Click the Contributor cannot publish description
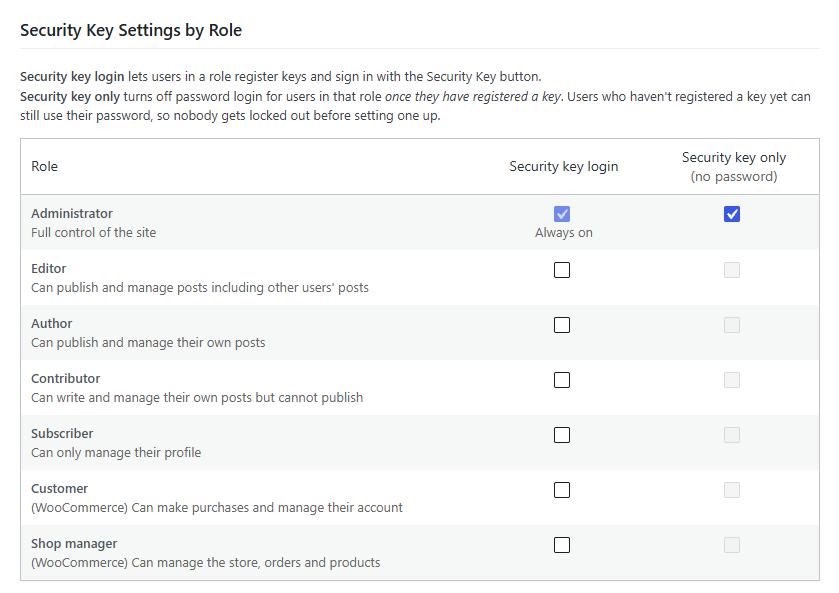This screenshot has height=593, width=839. pyautogui.click(x=197, y=398)
